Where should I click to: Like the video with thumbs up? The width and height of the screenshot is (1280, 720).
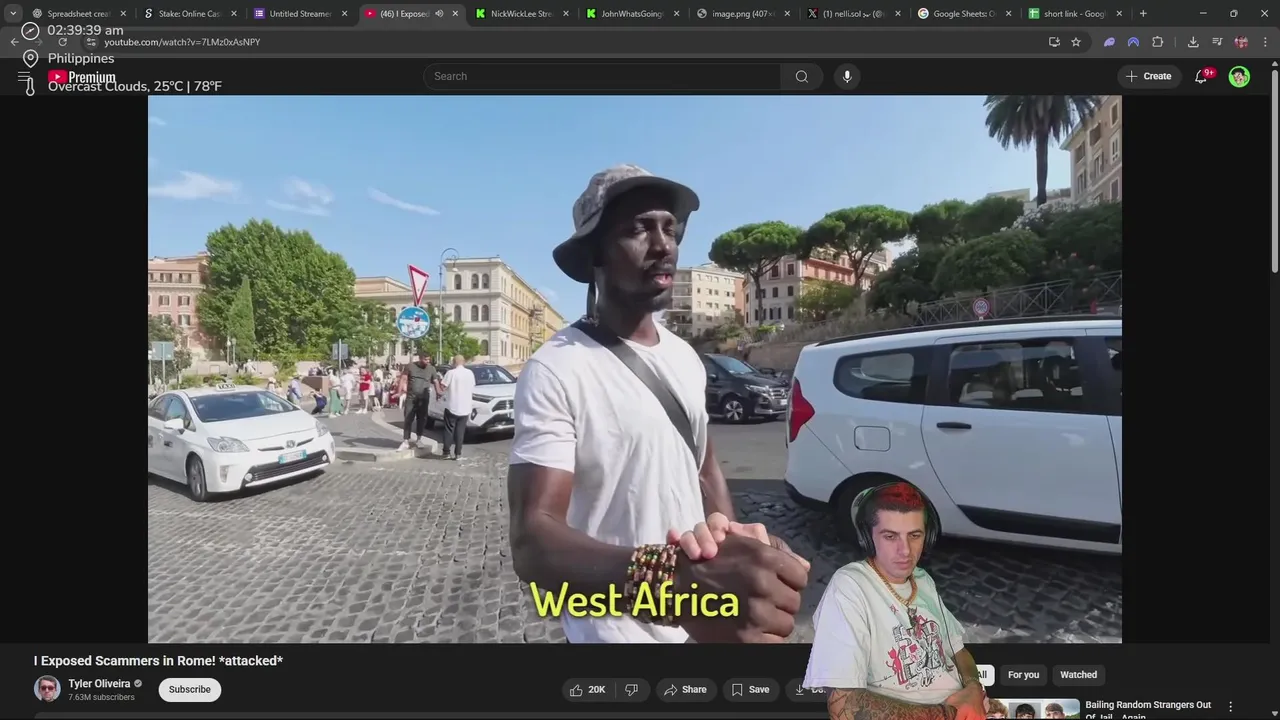(x=588, y=690)
